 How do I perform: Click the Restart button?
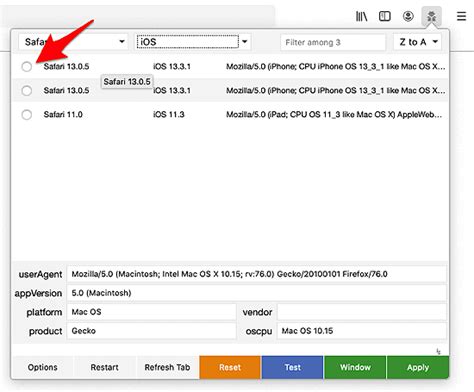click(x=105, y=367)
